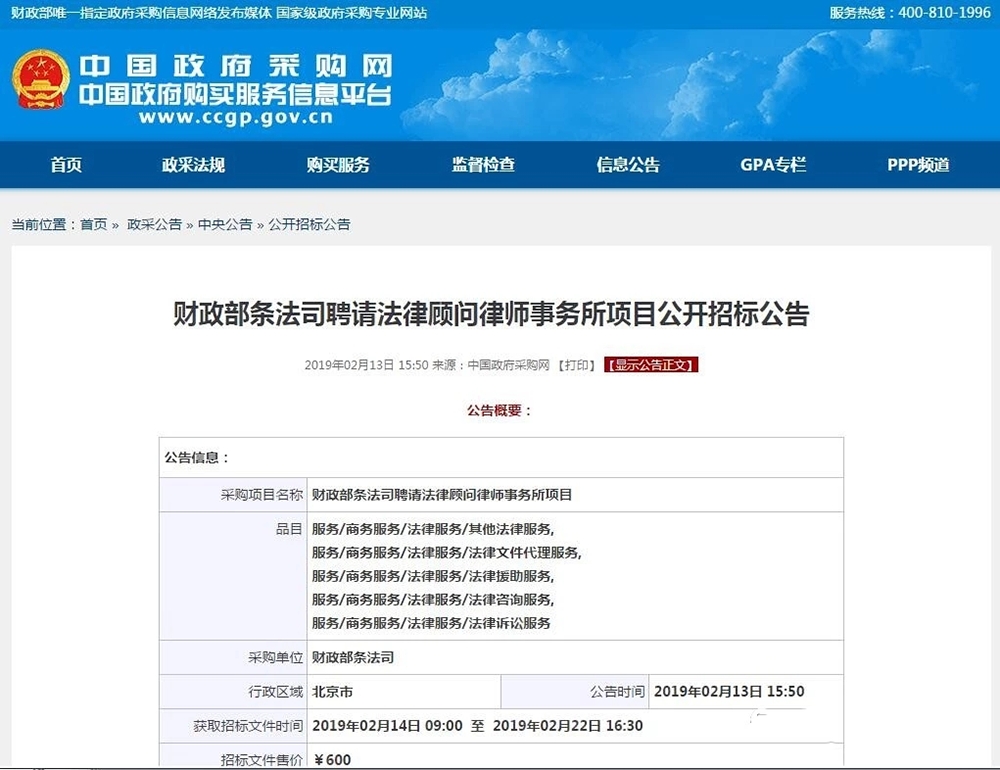Screen dimensions: 1000x770
Task: Click the ¥600 bid document price
Action: pos(332,760)
